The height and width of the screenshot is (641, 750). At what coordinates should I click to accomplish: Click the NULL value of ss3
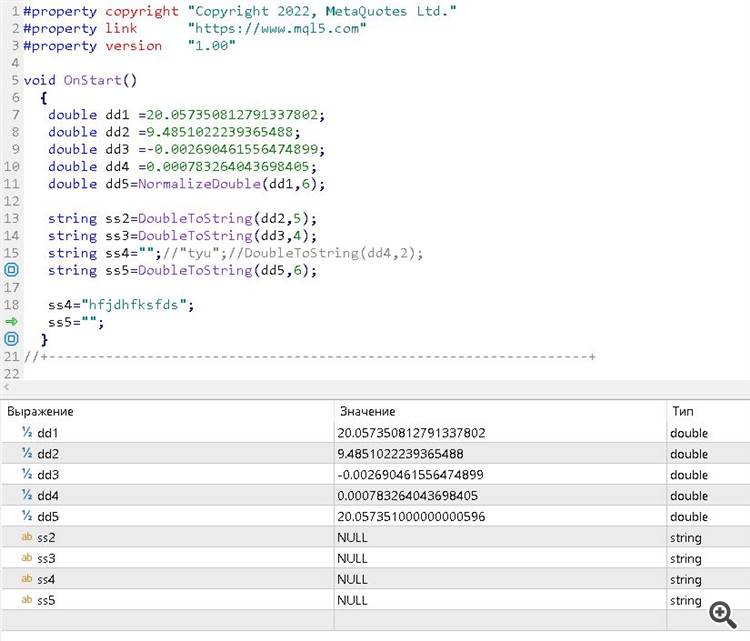click(x=353, y=558)
